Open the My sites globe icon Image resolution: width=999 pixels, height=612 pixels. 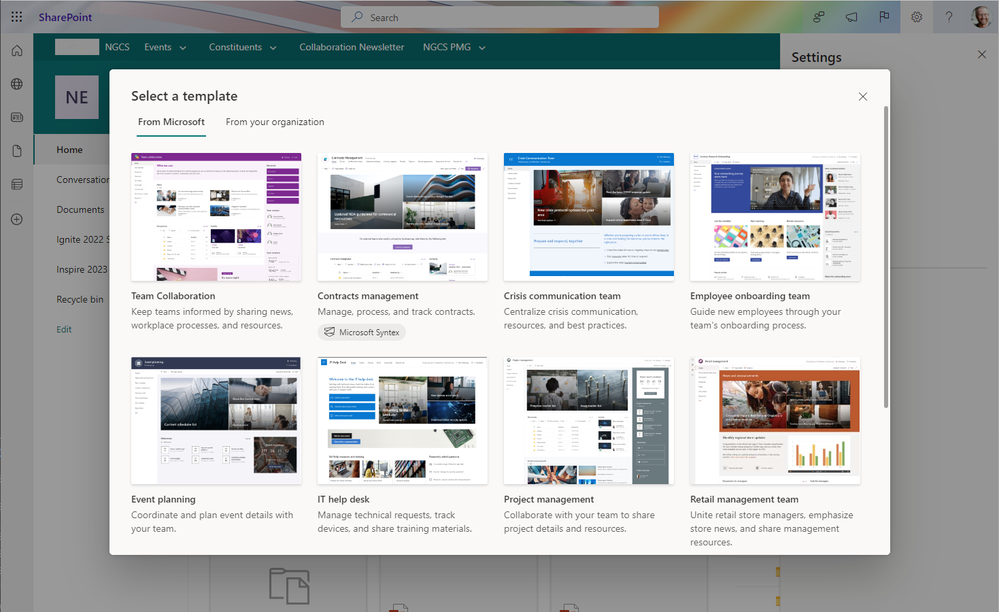[17, 84]
